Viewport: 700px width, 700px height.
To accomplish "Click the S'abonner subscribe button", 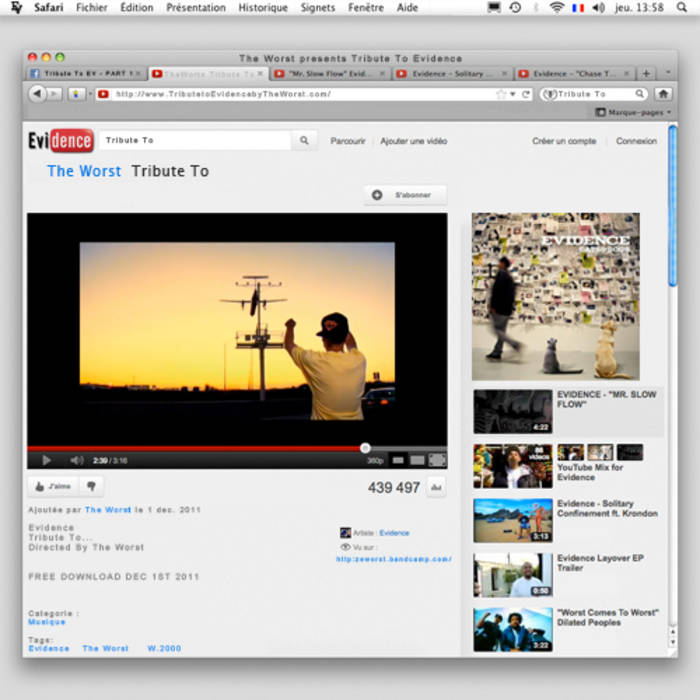I will tap(405, 195).
